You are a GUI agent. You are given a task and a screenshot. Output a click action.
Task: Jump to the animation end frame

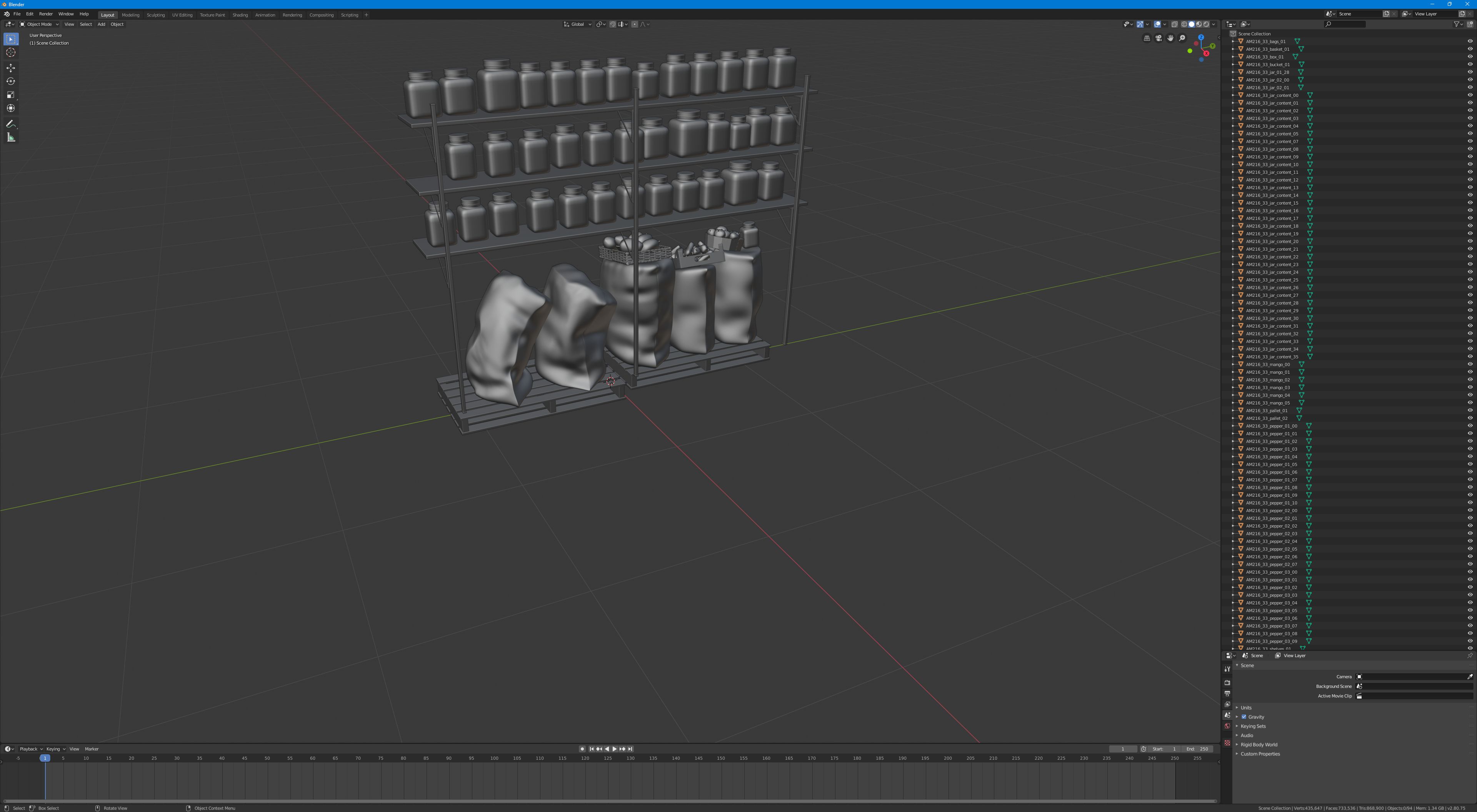click(630, 749)
